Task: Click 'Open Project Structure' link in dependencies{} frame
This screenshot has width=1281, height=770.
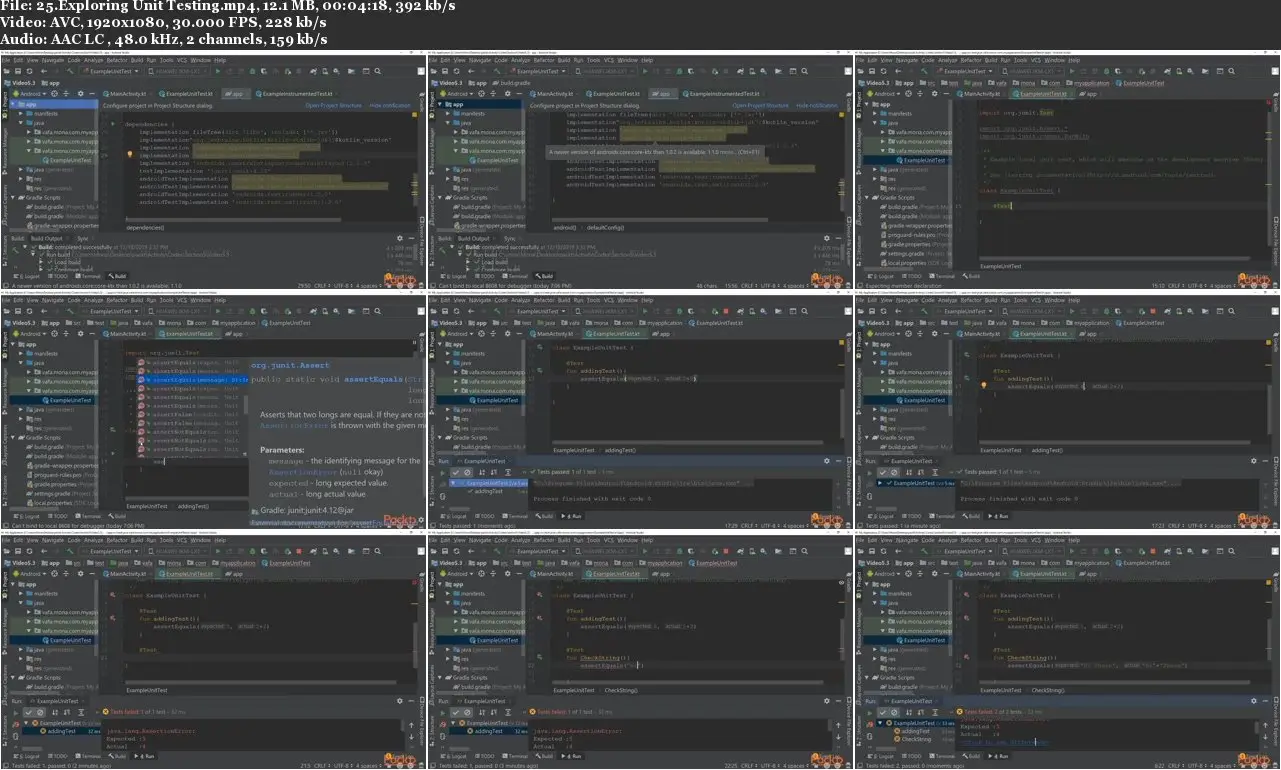Action: (x=334, y=105)
